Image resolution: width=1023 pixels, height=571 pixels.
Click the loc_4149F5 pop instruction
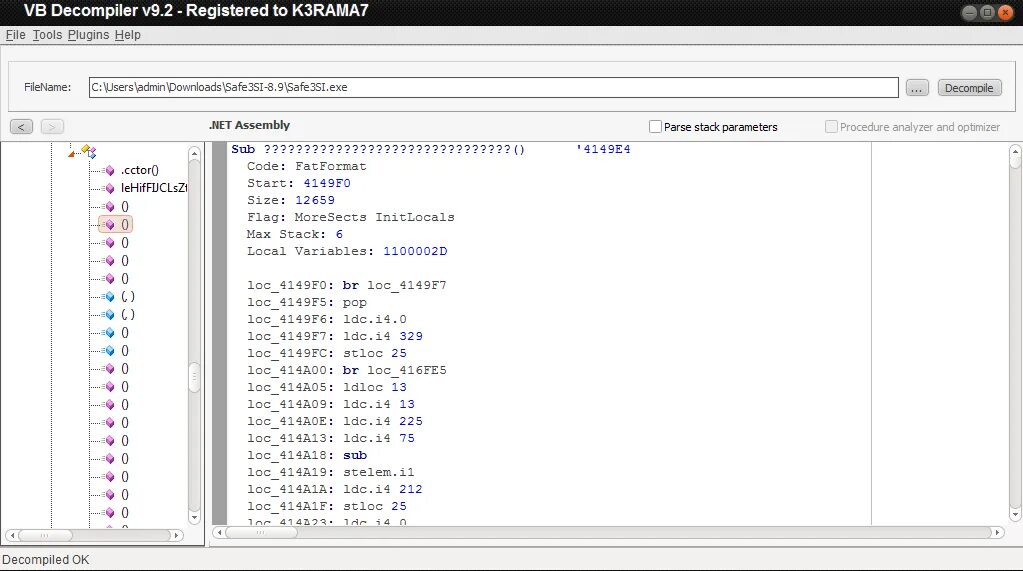[307, 302]
